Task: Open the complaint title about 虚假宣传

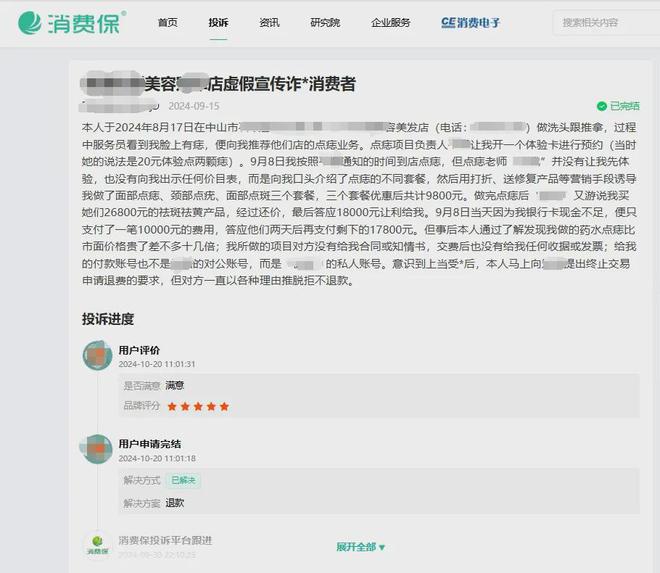Action: click(218, 84)
